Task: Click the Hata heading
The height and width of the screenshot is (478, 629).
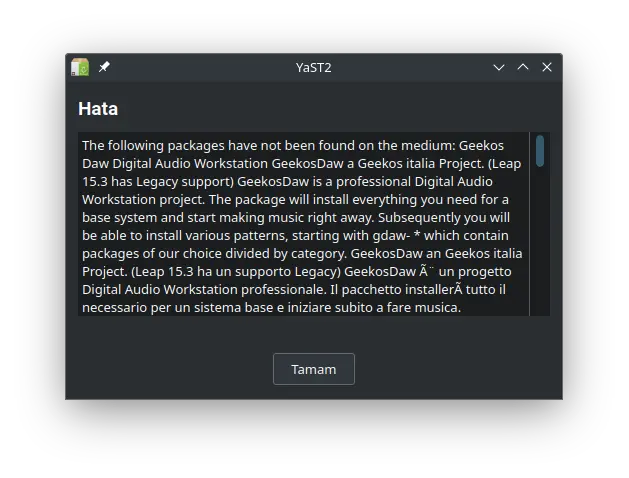Action: click(x=98, y=109)
